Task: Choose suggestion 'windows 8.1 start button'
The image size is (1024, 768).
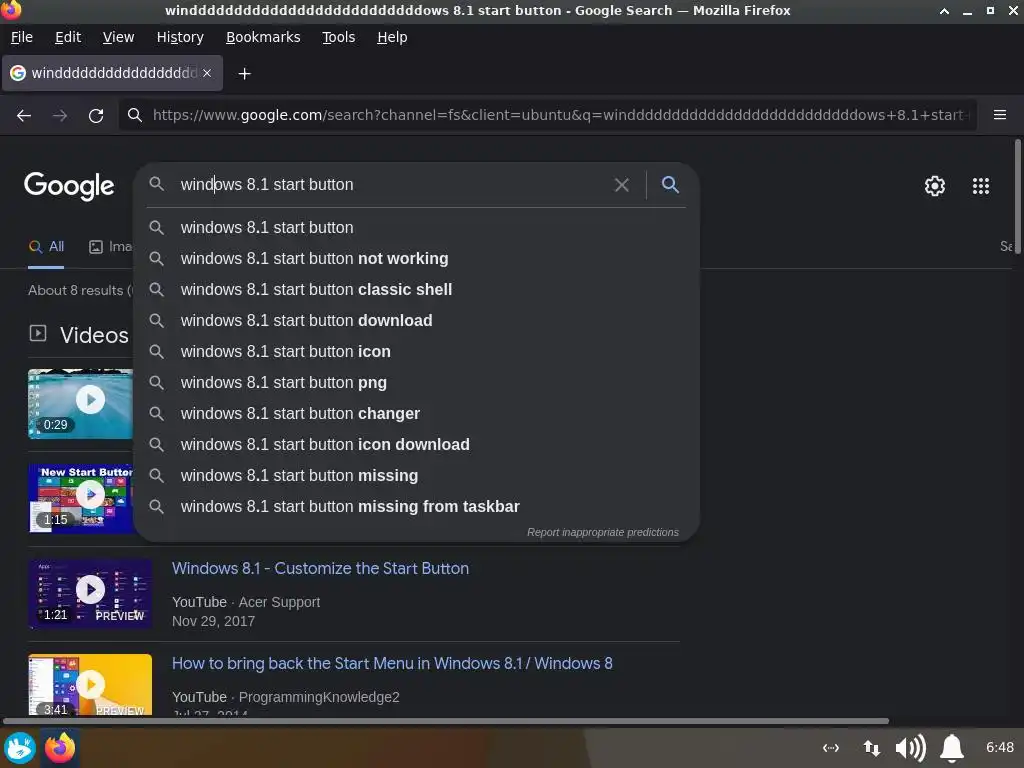Action: click(416, 227)
